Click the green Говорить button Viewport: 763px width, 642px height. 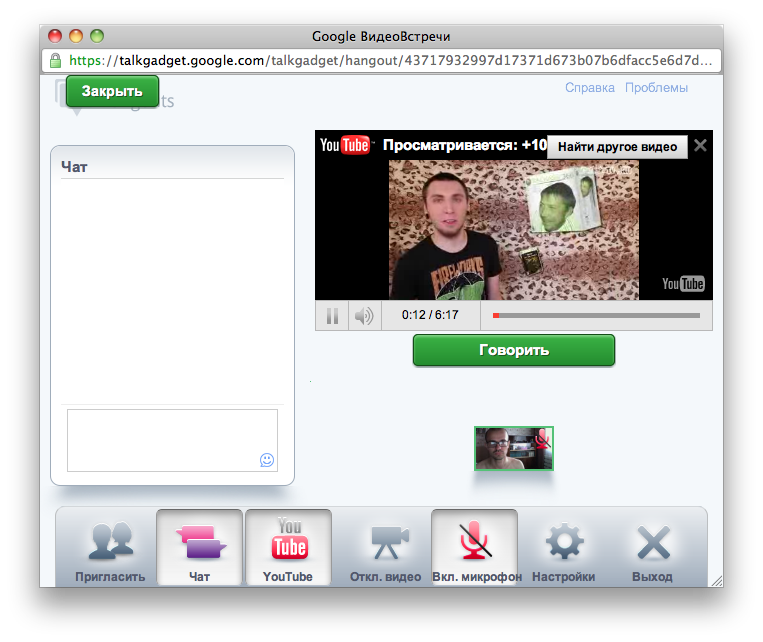pos(514,350)
